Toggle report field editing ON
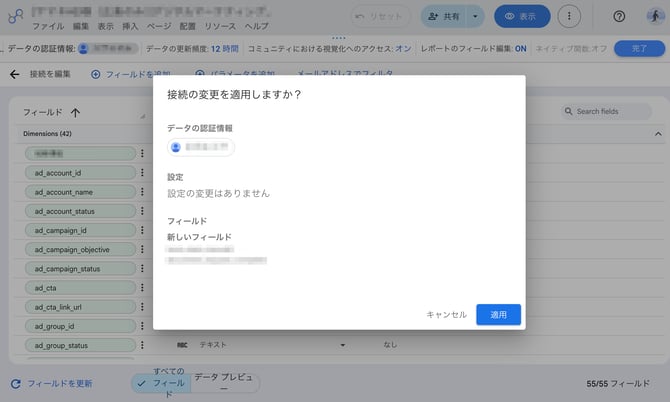 (520, 49)
